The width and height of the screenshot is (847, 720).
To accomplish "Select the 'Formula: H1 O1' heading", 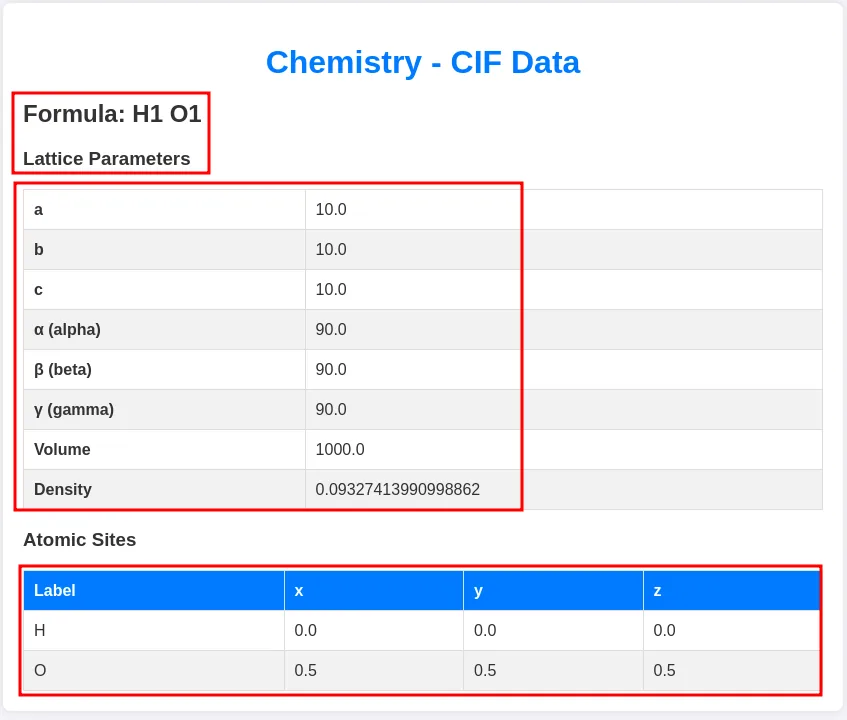I will coord(112,114).
